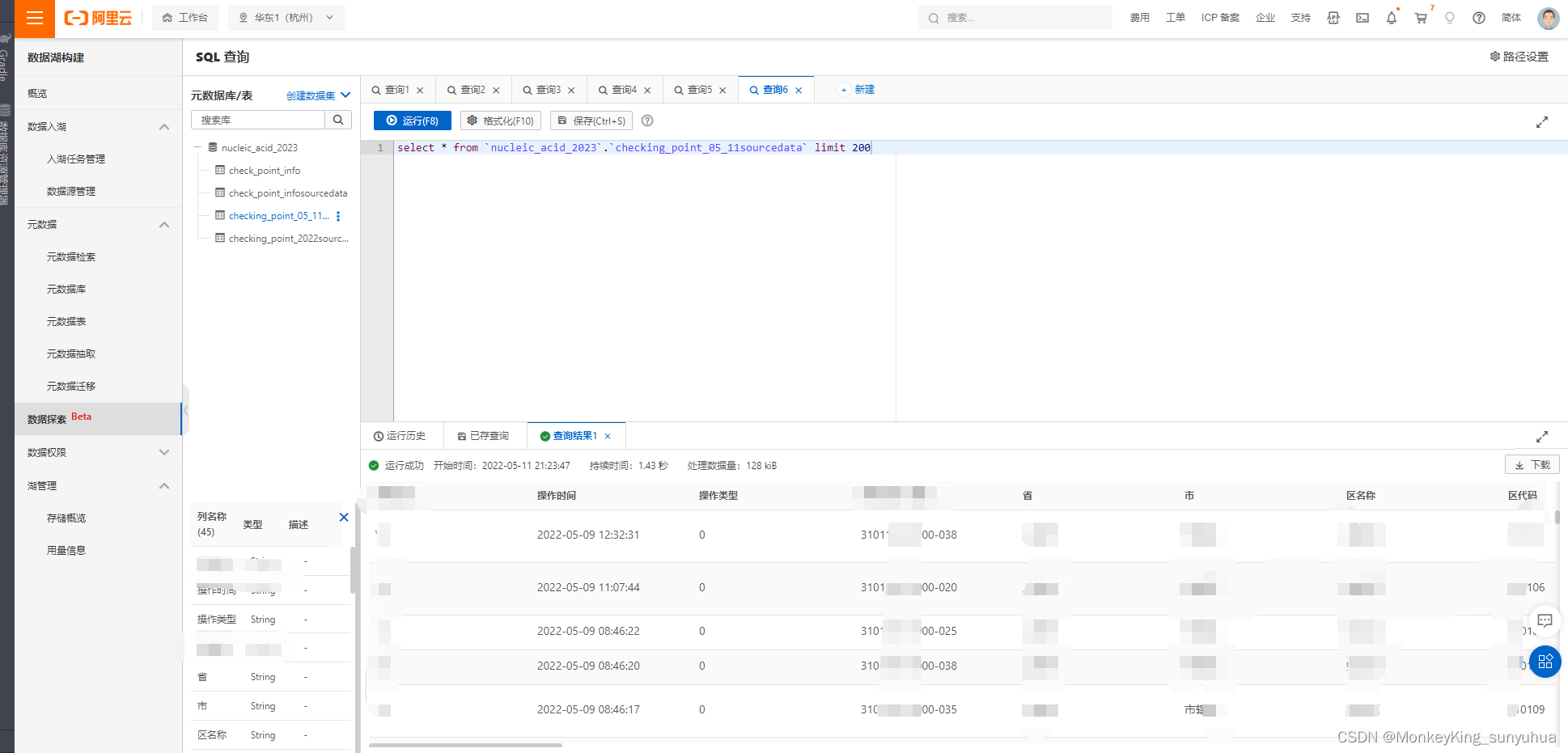This screenshot has height=753, width=1568.
Task: Open the 工作台 workbench button
Action: pyautogui.click(x=185, y=18)
